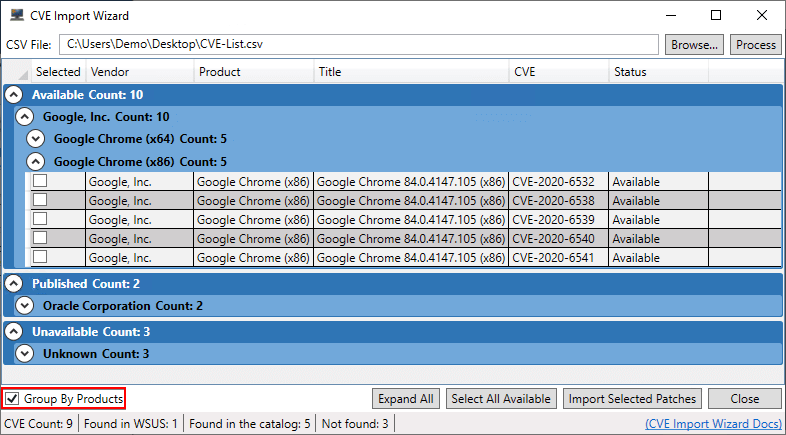Image resolution: width=786 pixels, height=435 pixels.
Task: Click the Not found: 3 status entry
Action: coord(355,424)
